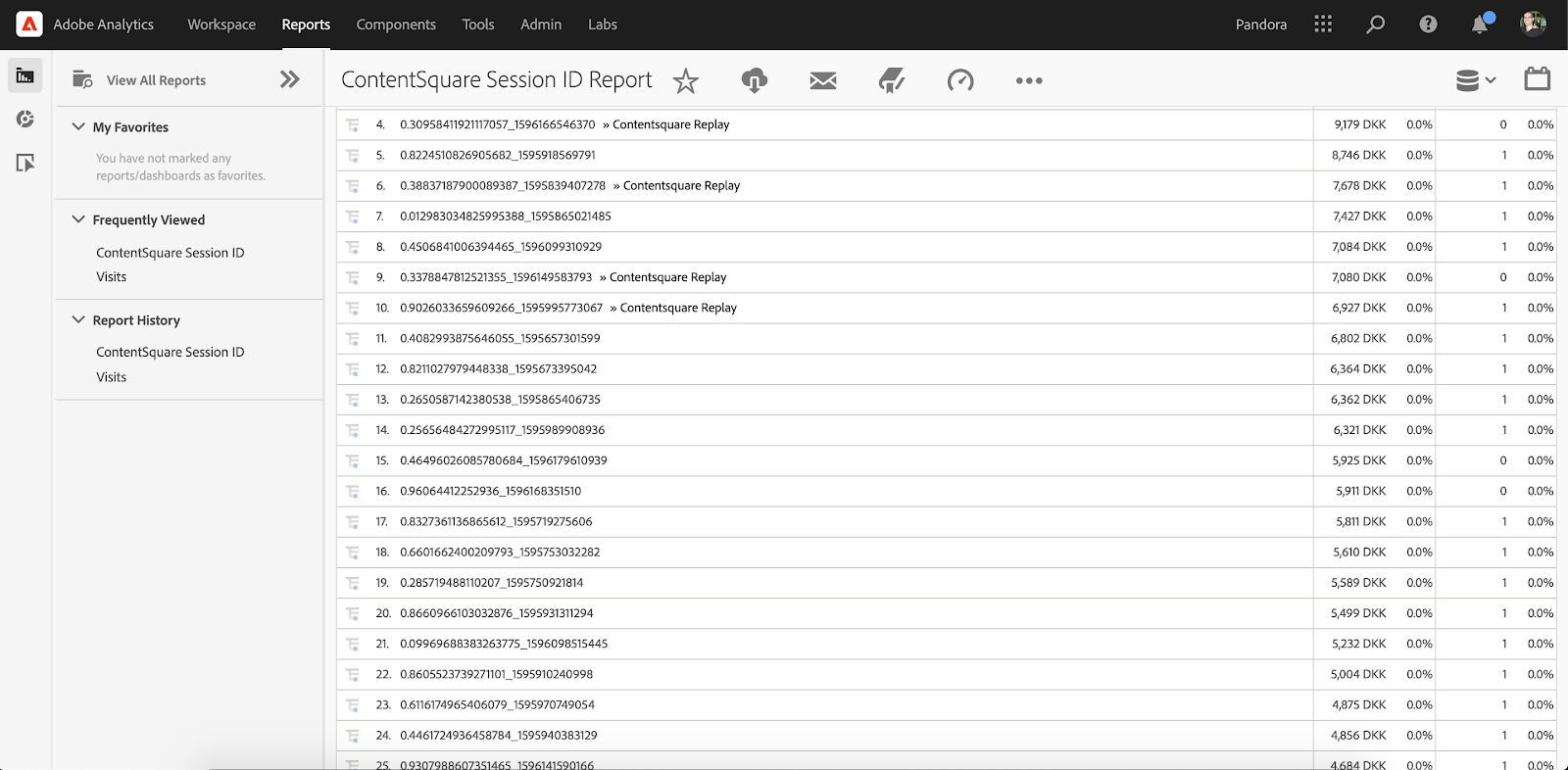
Task: Select session ID 0.285719488110207_1595750921814
Action: [x=492, y=583]
